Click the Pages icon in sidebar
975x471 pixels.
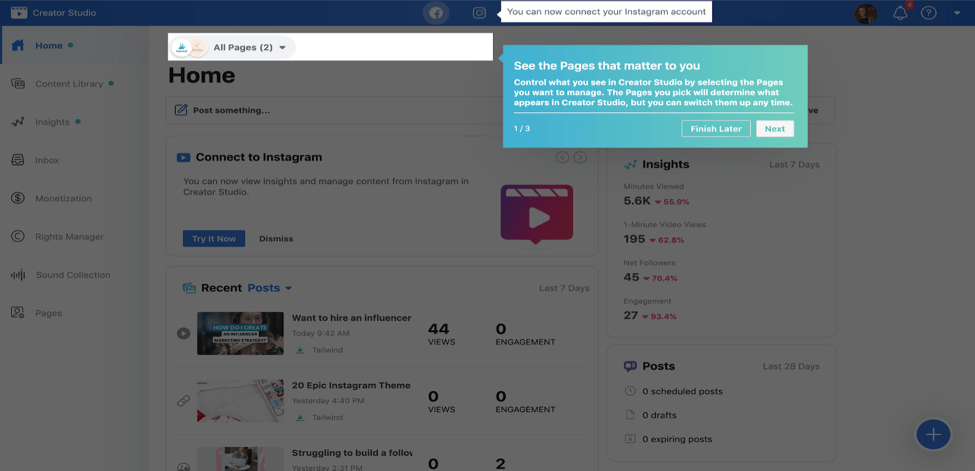(18, 313)
